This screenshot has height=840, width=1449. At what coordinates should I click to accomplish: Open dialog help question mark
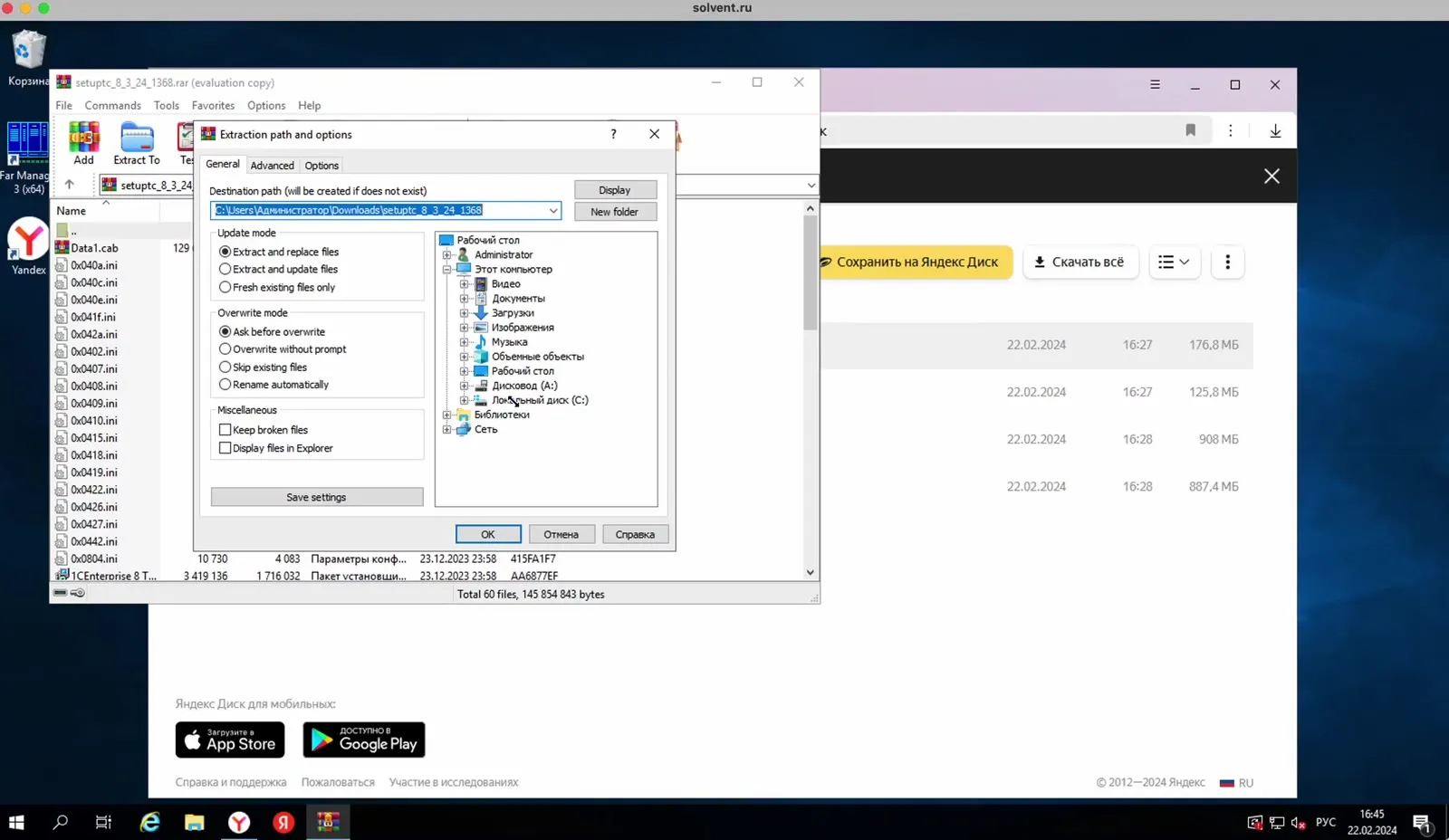613,134
